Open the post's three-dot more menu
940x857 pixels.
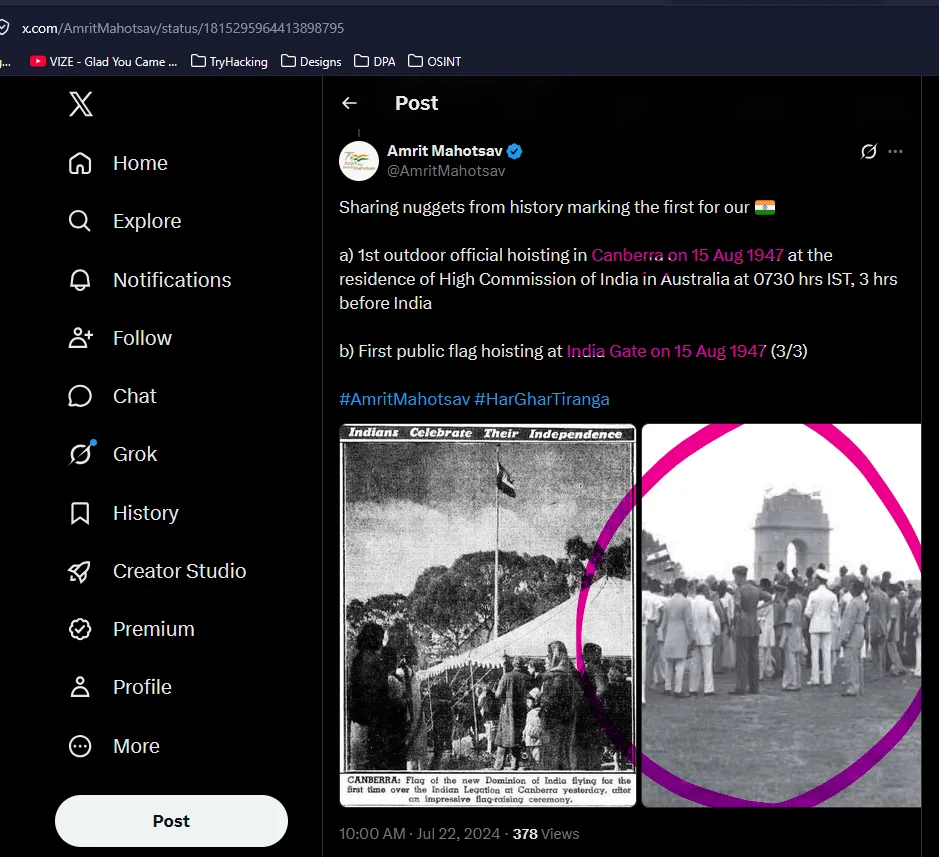pyautogui.click(x=896, y=152)
